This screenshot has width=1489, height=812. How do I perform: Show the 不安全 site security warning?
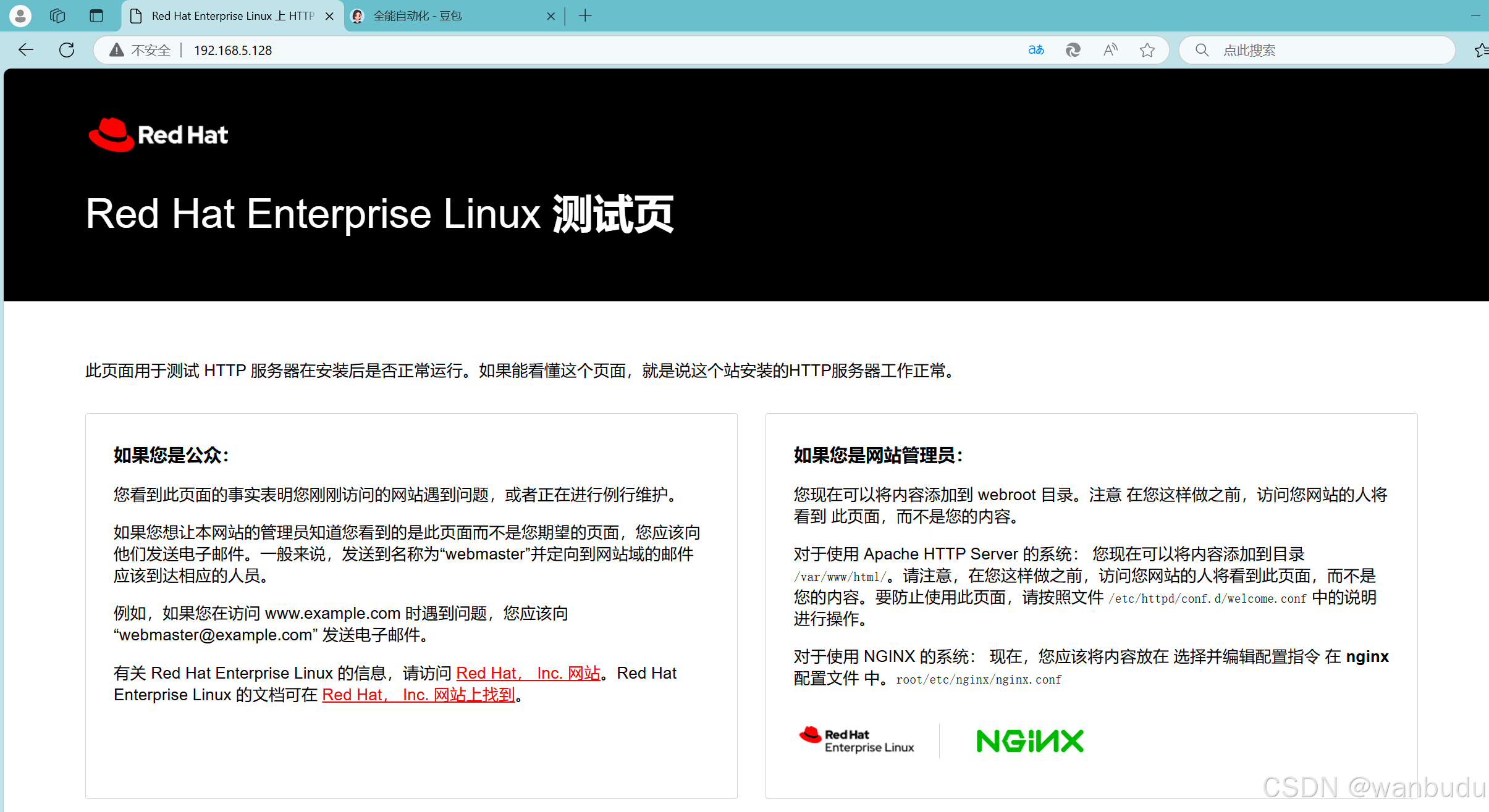(140, 50)
